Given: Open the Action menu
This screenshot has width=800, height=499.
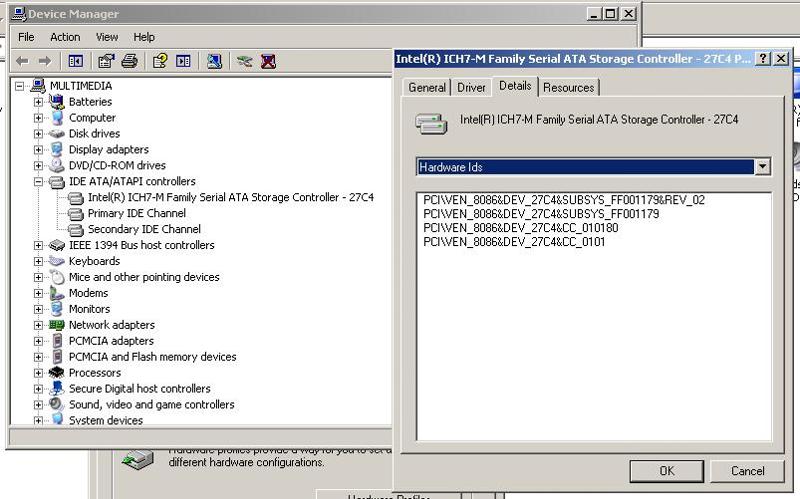Looking at the screenshot, I should point(65,37).
